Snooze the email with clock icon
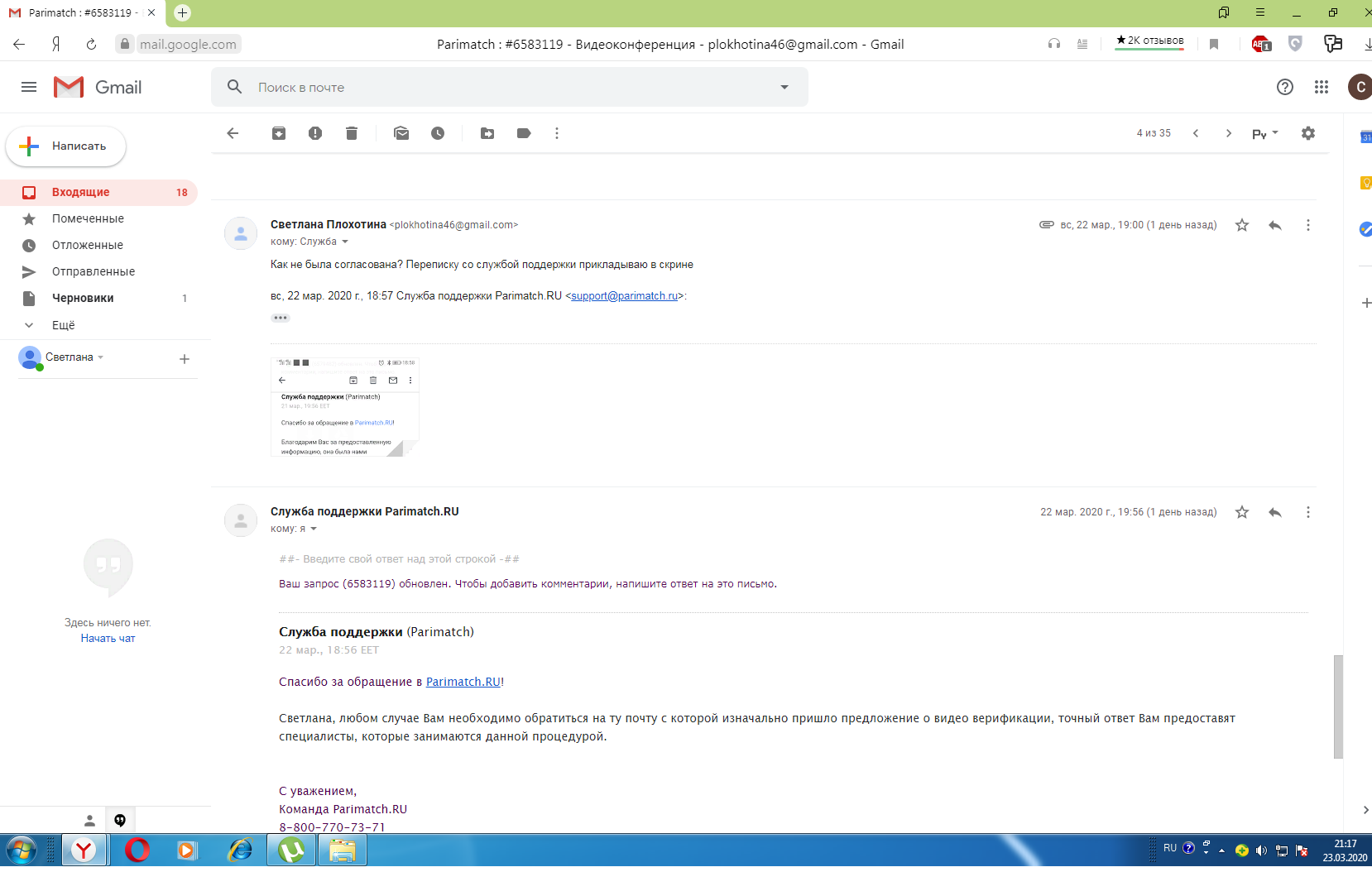The image size is (1372, 872). [438, 133]
